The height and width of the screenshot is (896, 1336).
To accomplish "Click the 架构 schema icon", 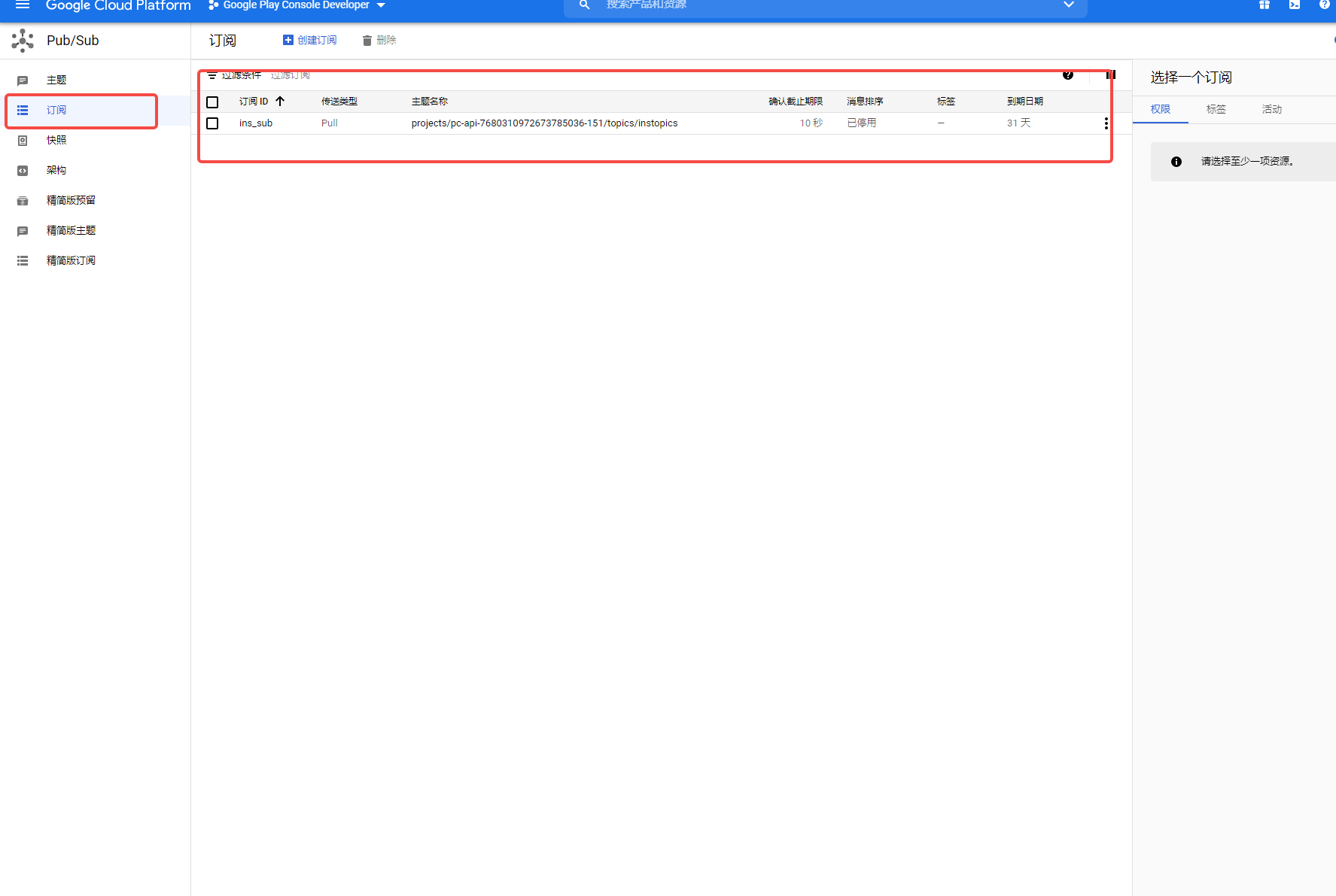I will pos(23,171).
